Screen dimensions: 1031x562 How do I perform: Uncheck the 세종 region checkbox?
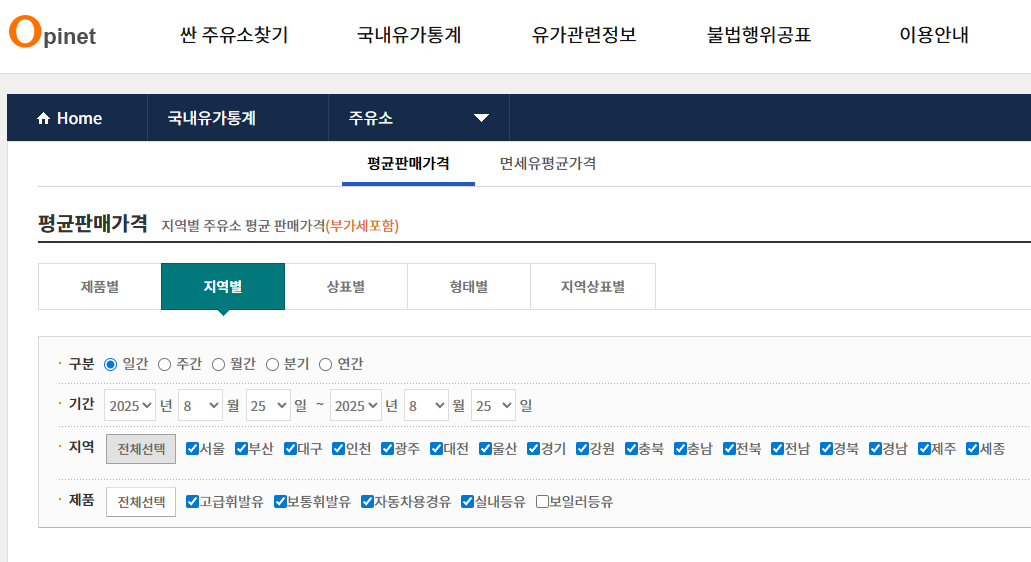[x=972, y=448]
